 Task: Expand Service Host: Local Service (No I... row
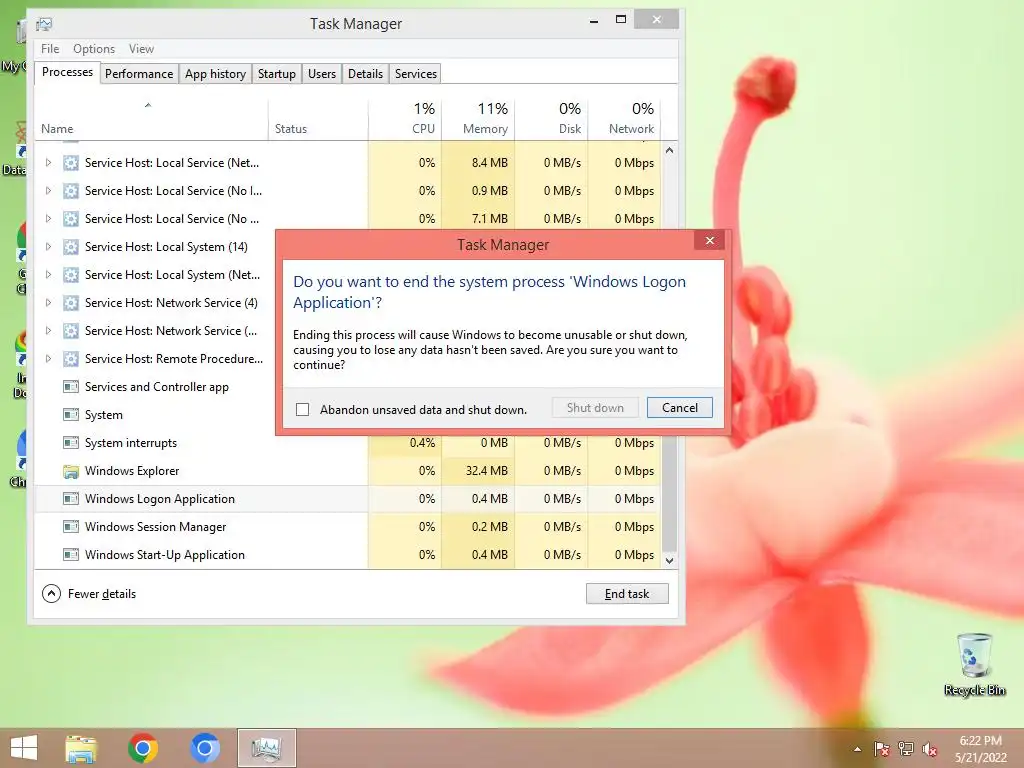(x=48, y=191)
